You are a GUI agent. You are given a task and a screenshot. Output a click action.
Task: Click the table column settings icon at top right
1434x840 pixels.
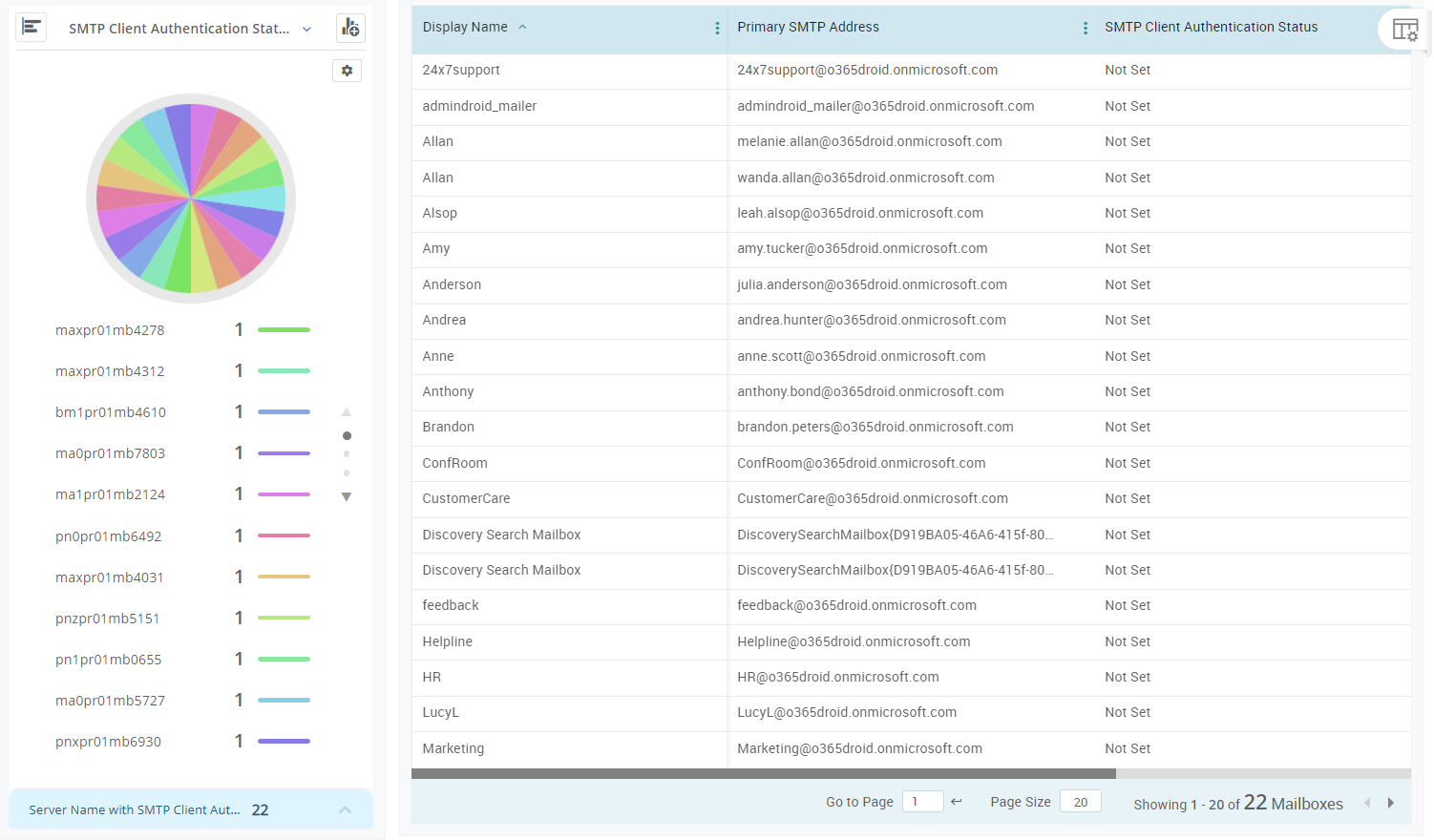tap(1406, 30)
